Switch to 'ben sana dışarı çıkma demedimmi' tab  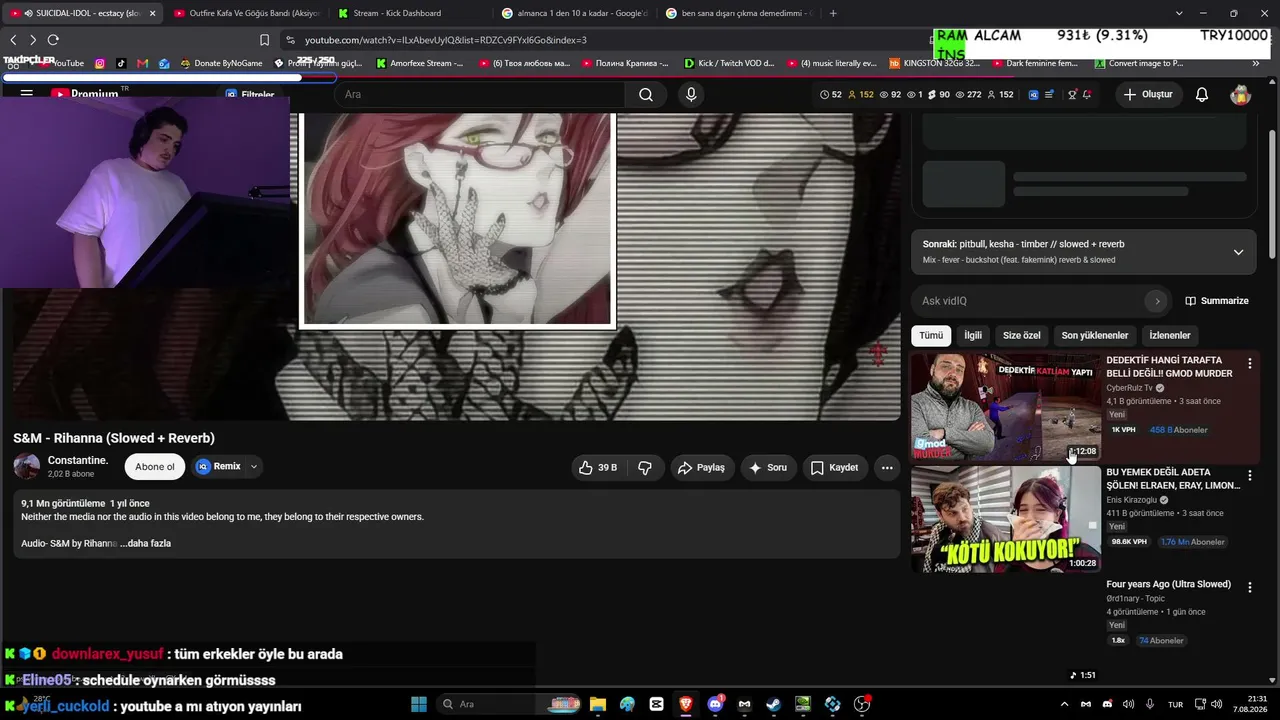pyautogui.click(x=738, y=13)
